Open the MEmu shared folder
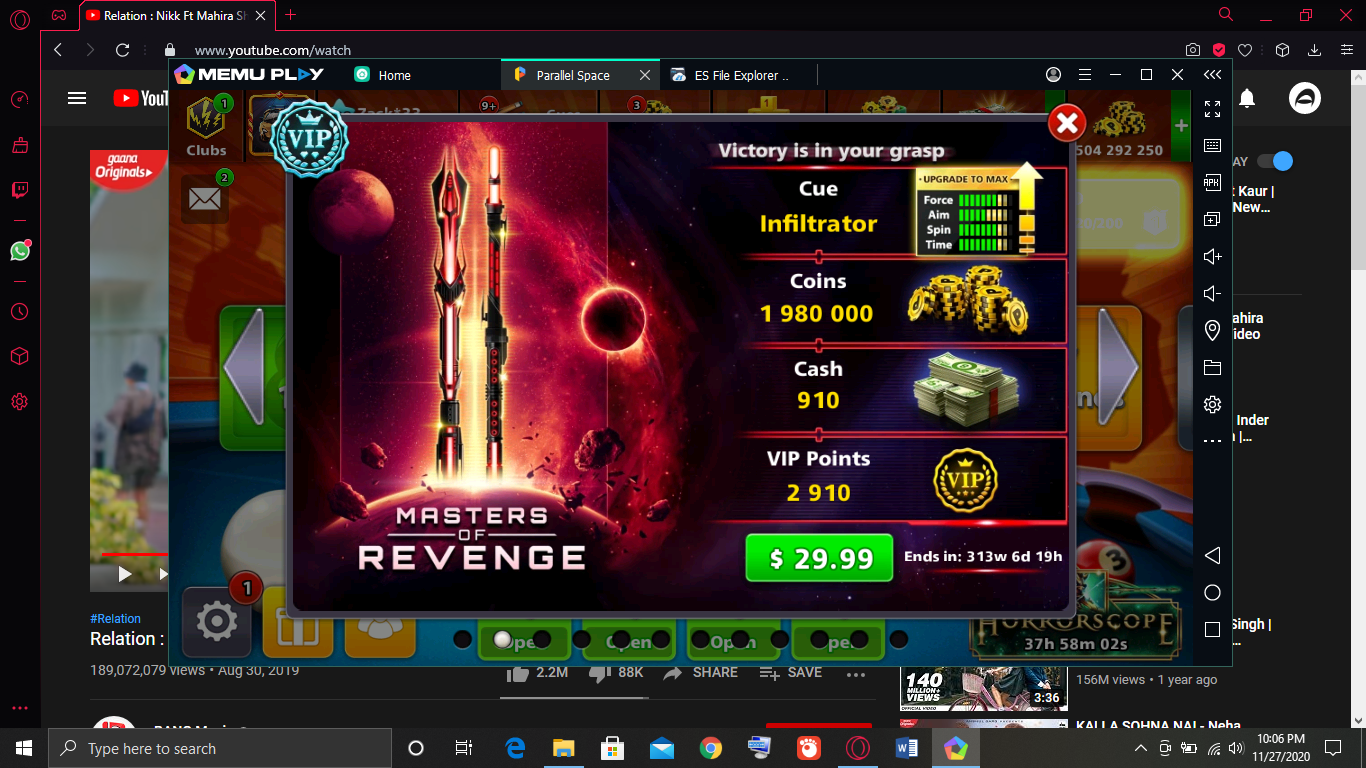This screenshot has width=1366, height=768. 1212,367
